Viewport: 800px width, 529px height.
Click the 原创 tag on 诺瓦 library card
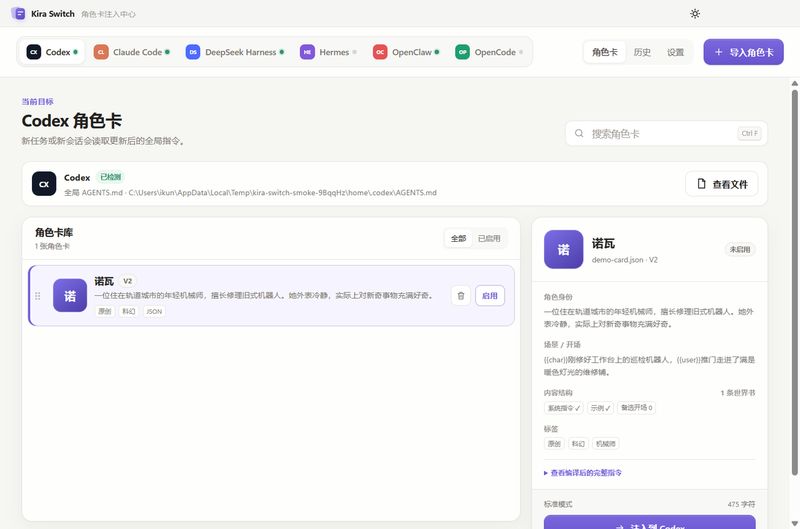click(x=105, y=311)
